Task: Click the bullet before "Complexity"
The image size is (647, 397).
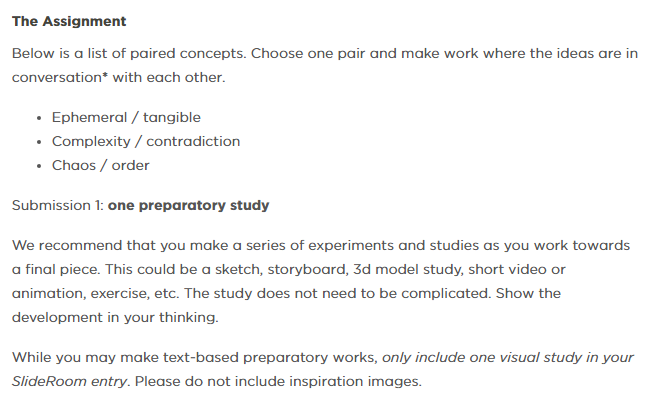Action: pyautogui.click(x=39, y=142)
